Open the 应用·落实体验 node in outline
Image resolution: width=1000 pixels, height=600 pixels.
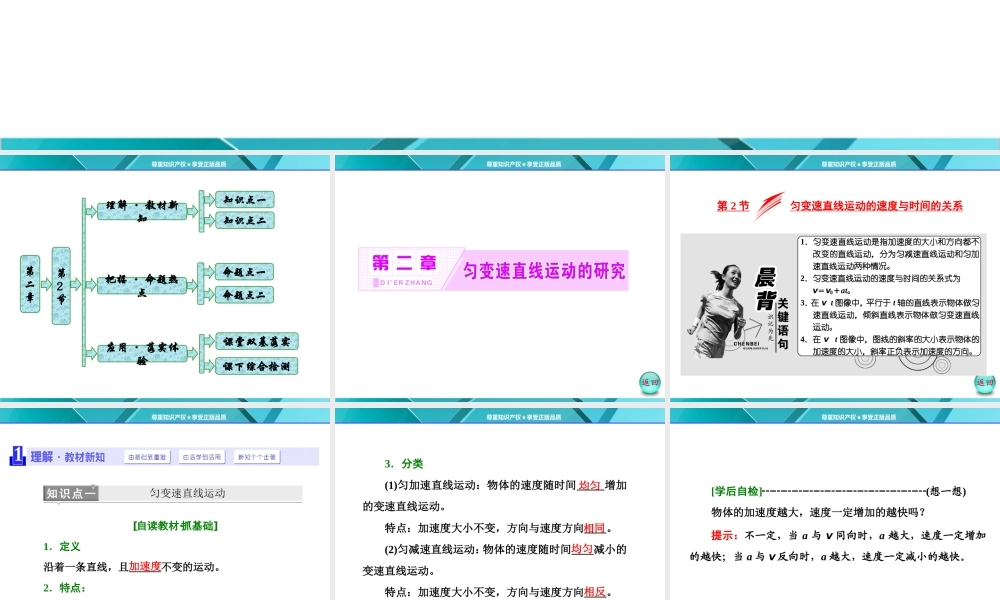point(142,353)
